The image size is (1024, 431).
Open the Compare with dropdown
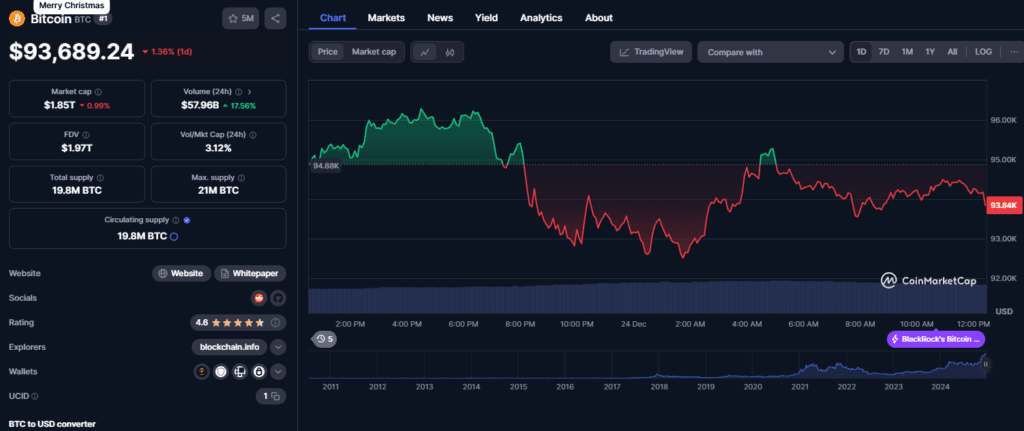point(771,52)
